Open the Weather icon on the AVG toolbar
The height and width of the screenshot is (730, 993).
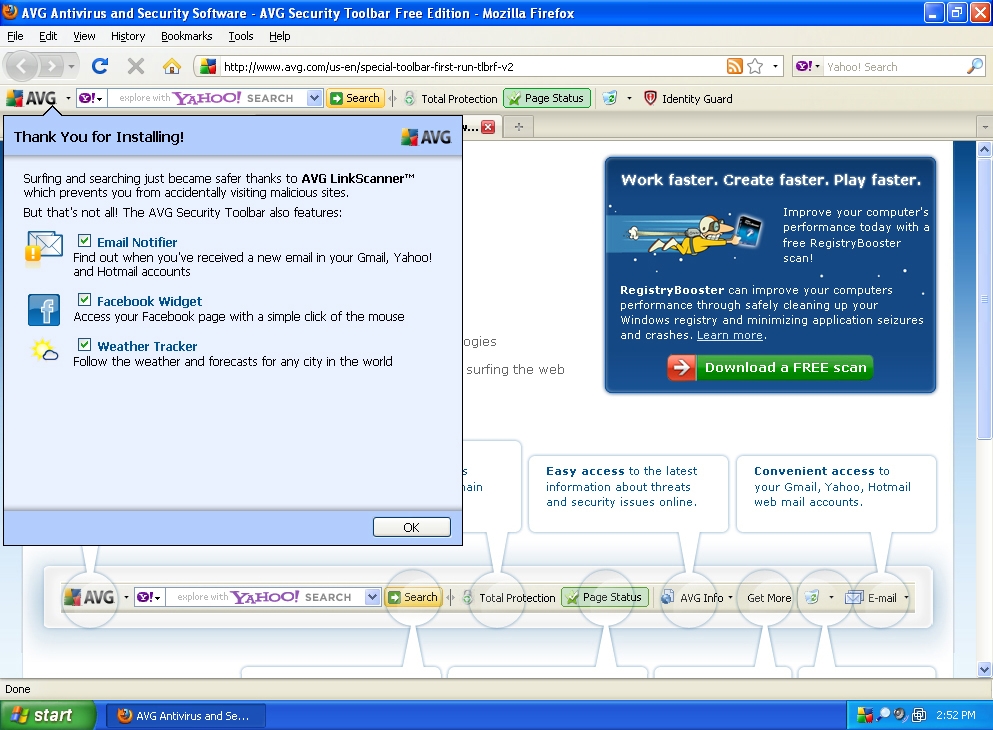[610, 98]
